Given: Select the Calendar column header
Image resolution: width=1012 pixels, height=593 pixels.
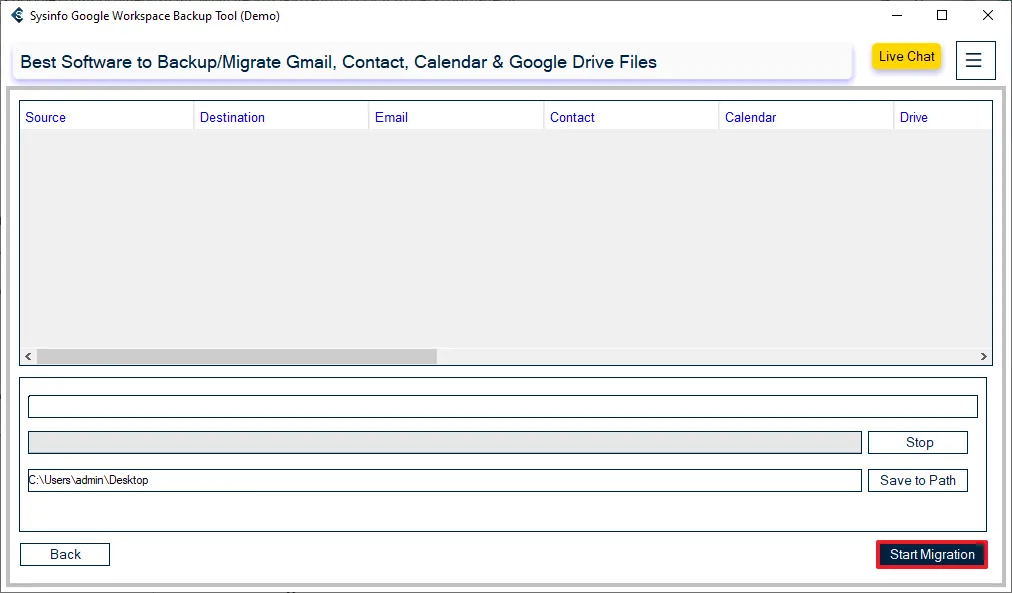Looking at the screenshot, I should point(750,117).
